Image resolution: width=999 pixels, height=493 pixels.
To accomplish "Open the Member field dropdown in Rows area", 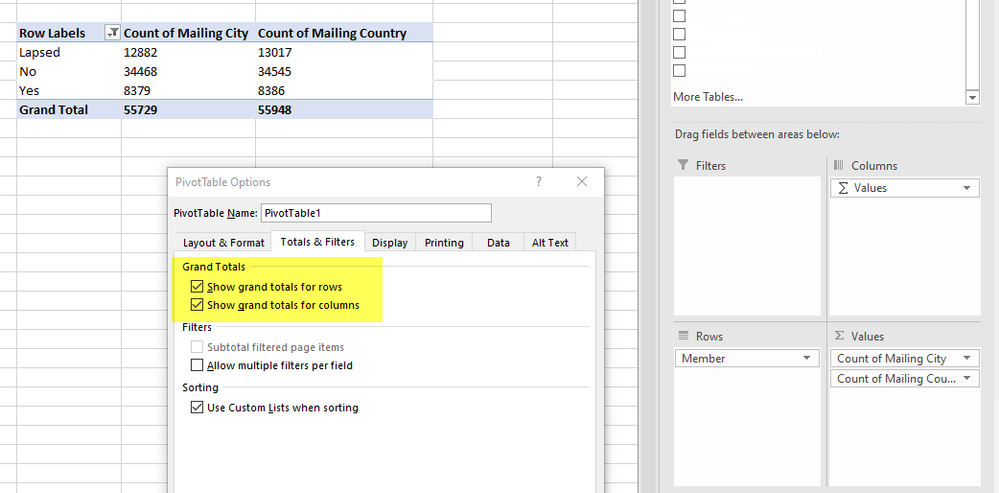I will 807,359.
